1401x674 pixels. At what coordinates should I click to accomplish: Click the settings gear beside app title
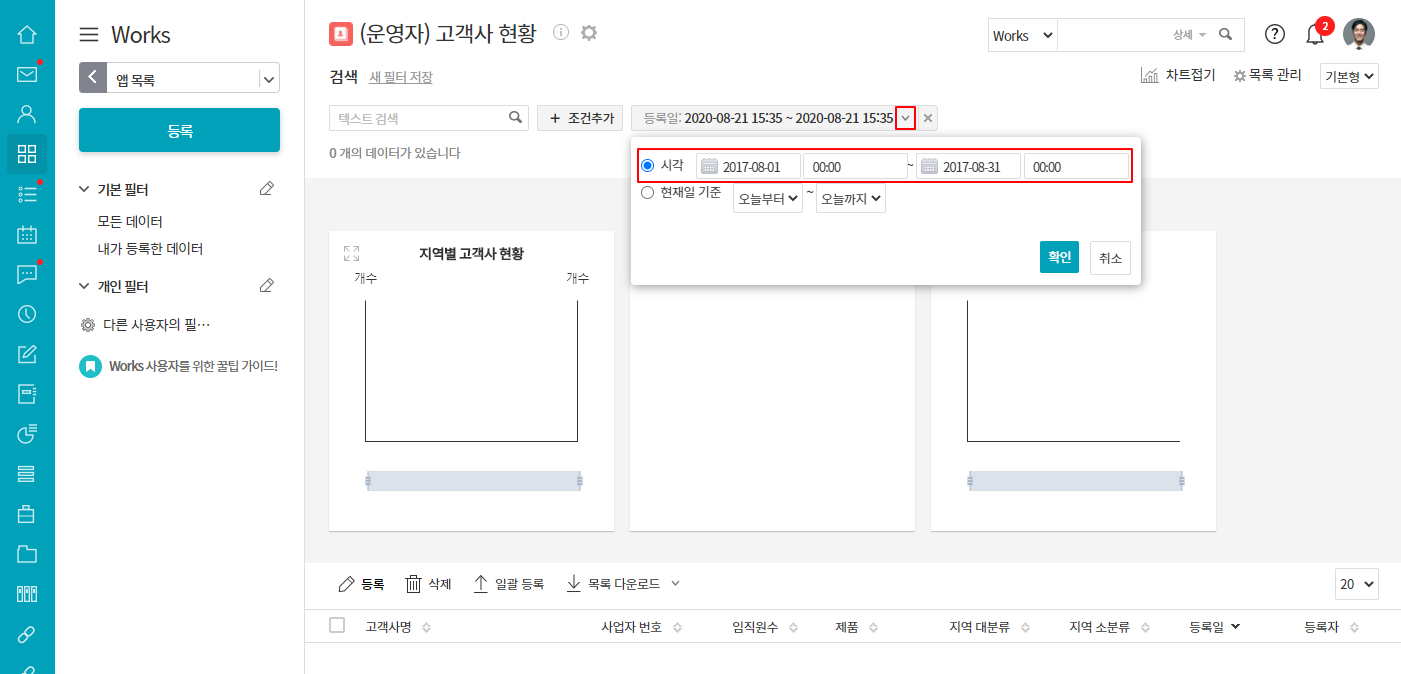[589, 33]
